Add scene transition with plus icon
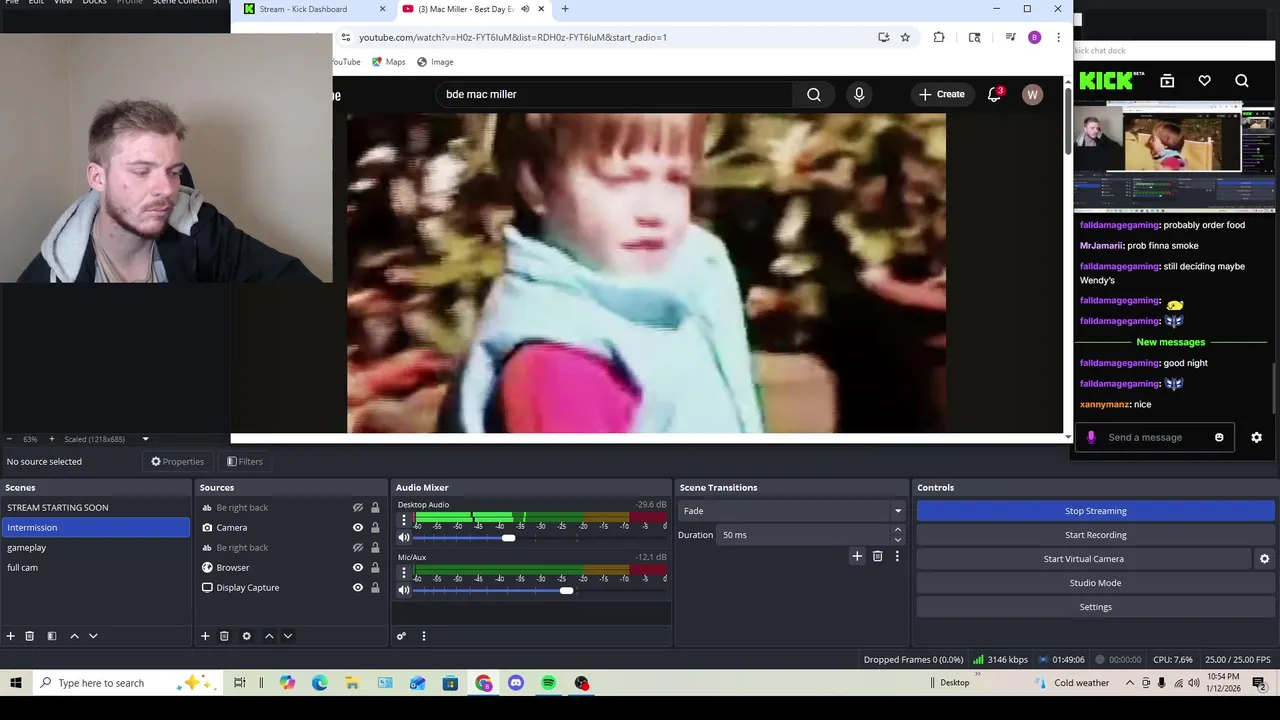 pyautogui.click(x=857, y=556)
